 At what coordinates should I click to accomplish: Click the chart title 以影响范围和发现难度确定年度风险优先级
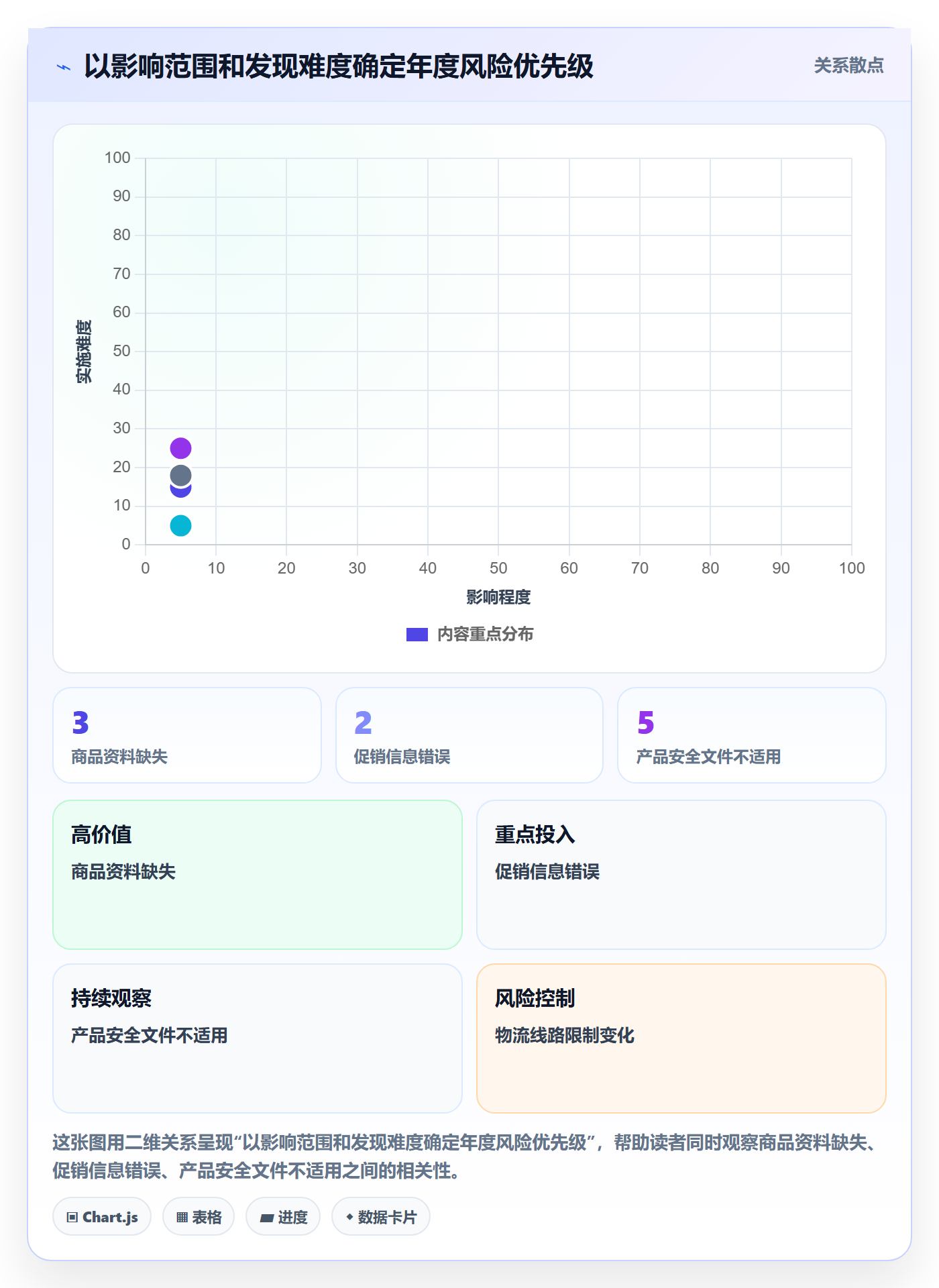(339, 66)
